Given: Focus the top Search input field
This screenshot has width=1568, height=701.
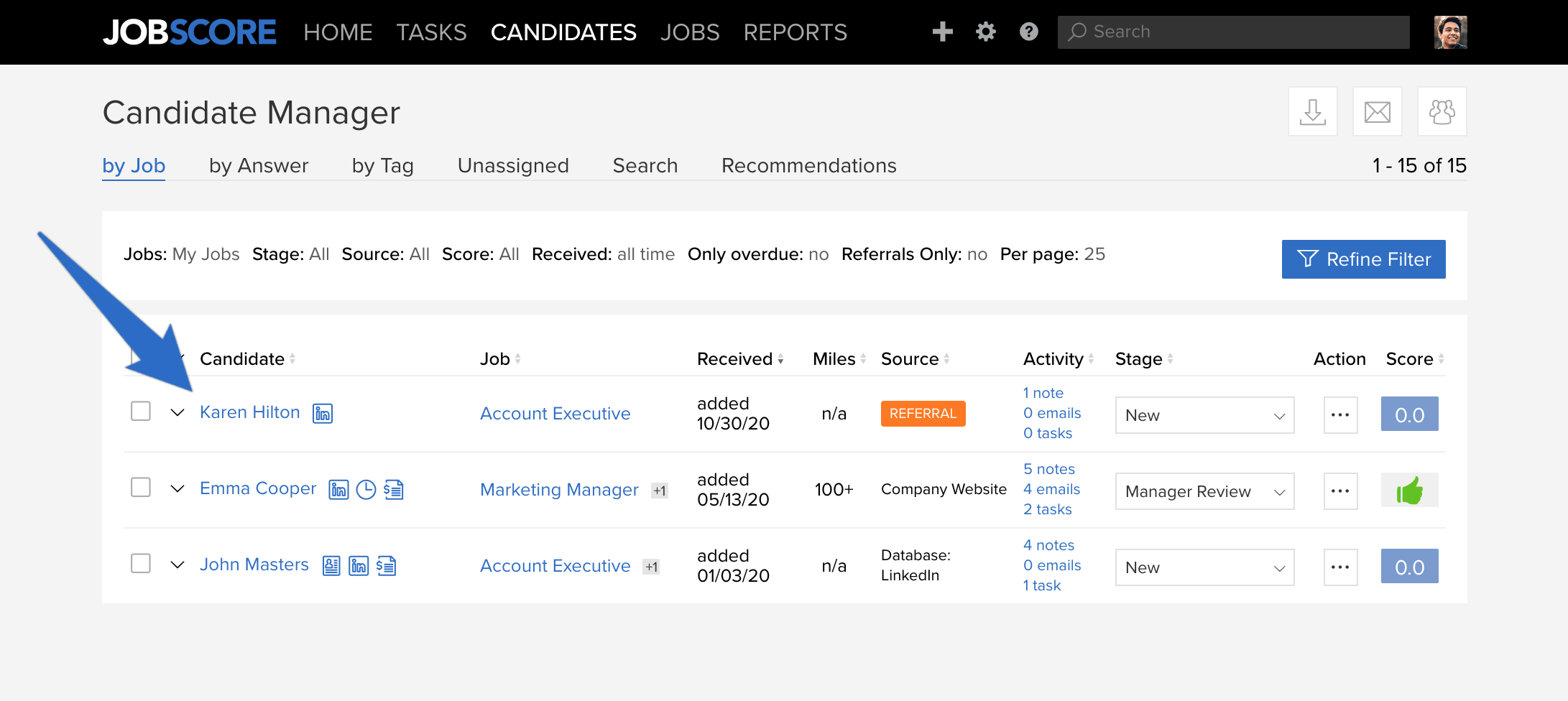Looking at the screenshot, I should 1233,32.
